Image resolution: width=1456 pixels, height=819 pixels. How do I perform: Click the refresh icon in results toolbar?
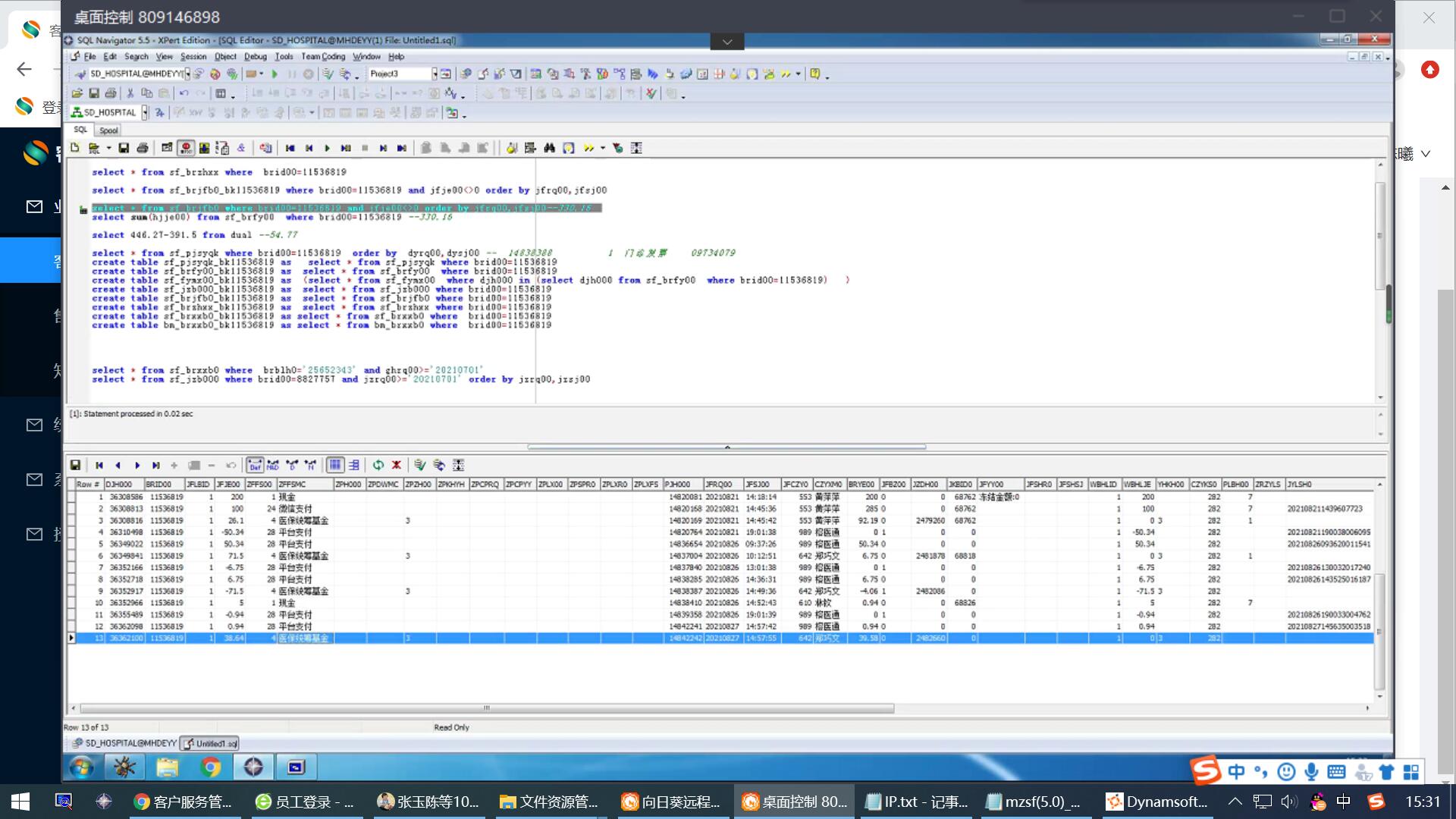point(378,465)
